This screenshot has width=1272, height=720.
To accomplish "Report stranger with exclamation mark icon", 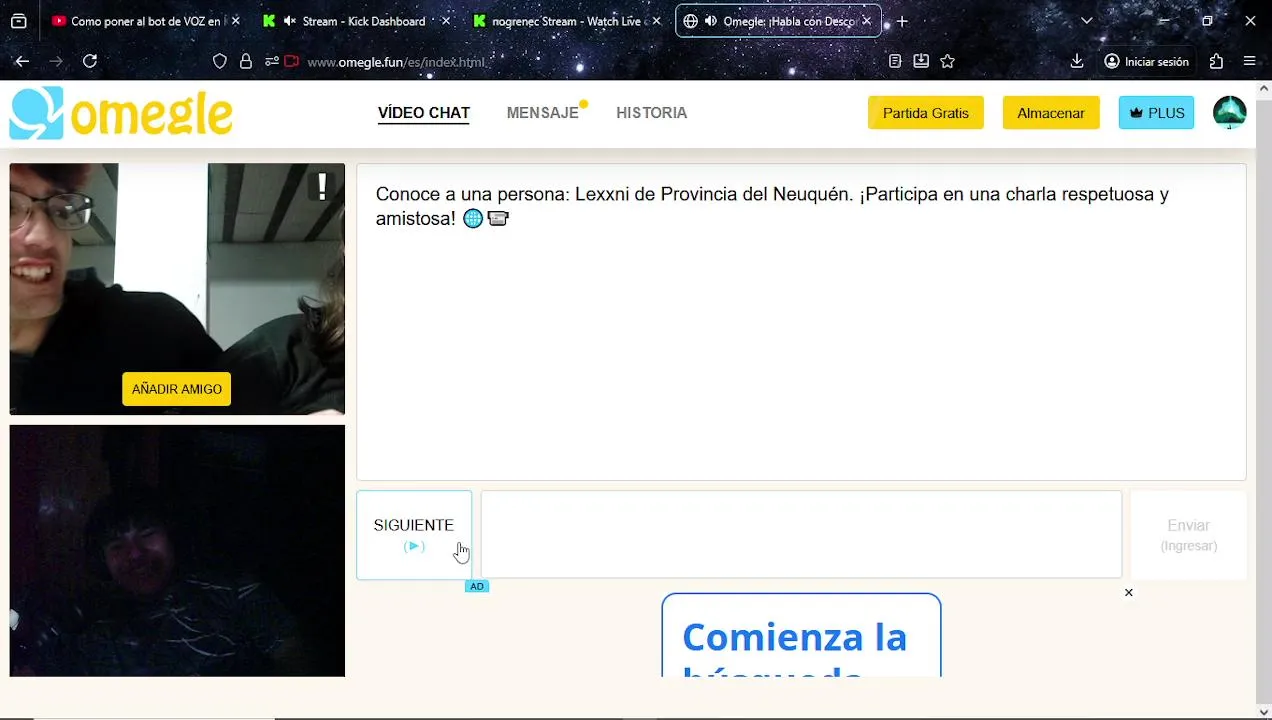I will pyautogui.click(x=322, y=187).
